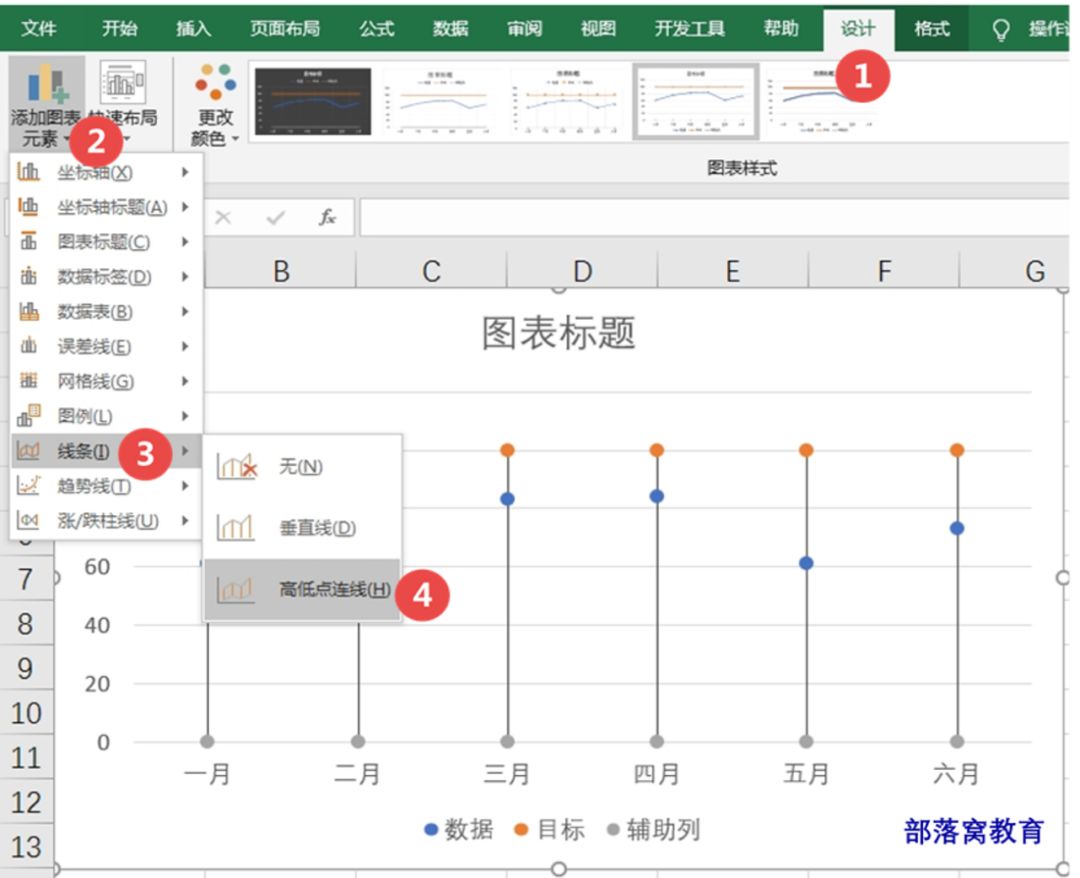
Task: Click the 数据 legend entry
Action: (459, 830)
